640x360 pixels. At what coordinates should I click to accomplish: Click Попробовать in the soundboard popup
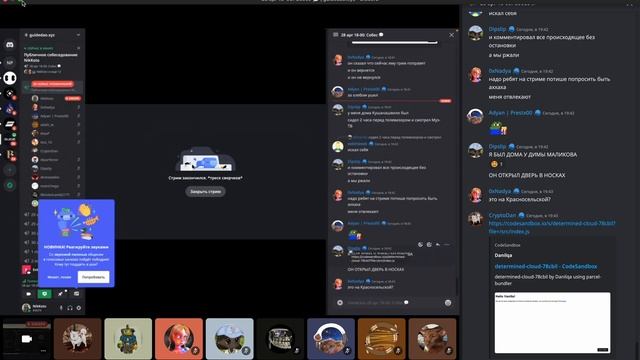click(93, 277)
